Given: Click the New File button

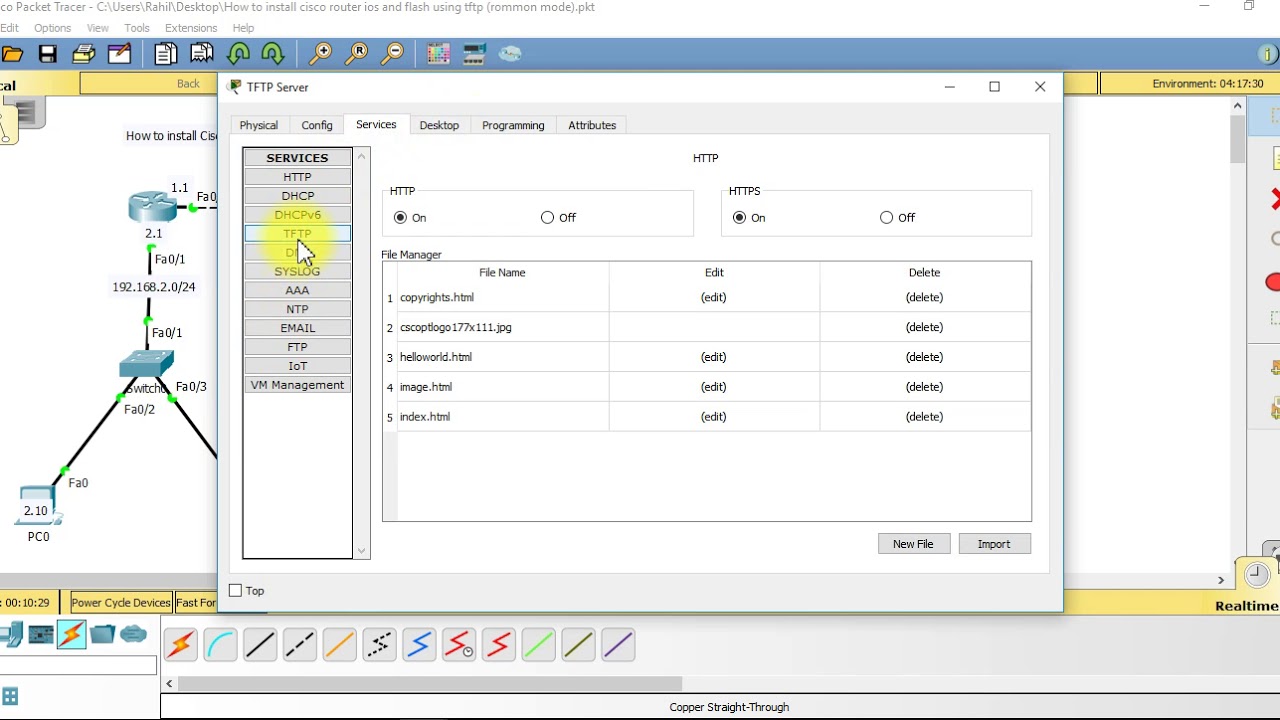Looking at the screenshot, I should coord(913,544).
